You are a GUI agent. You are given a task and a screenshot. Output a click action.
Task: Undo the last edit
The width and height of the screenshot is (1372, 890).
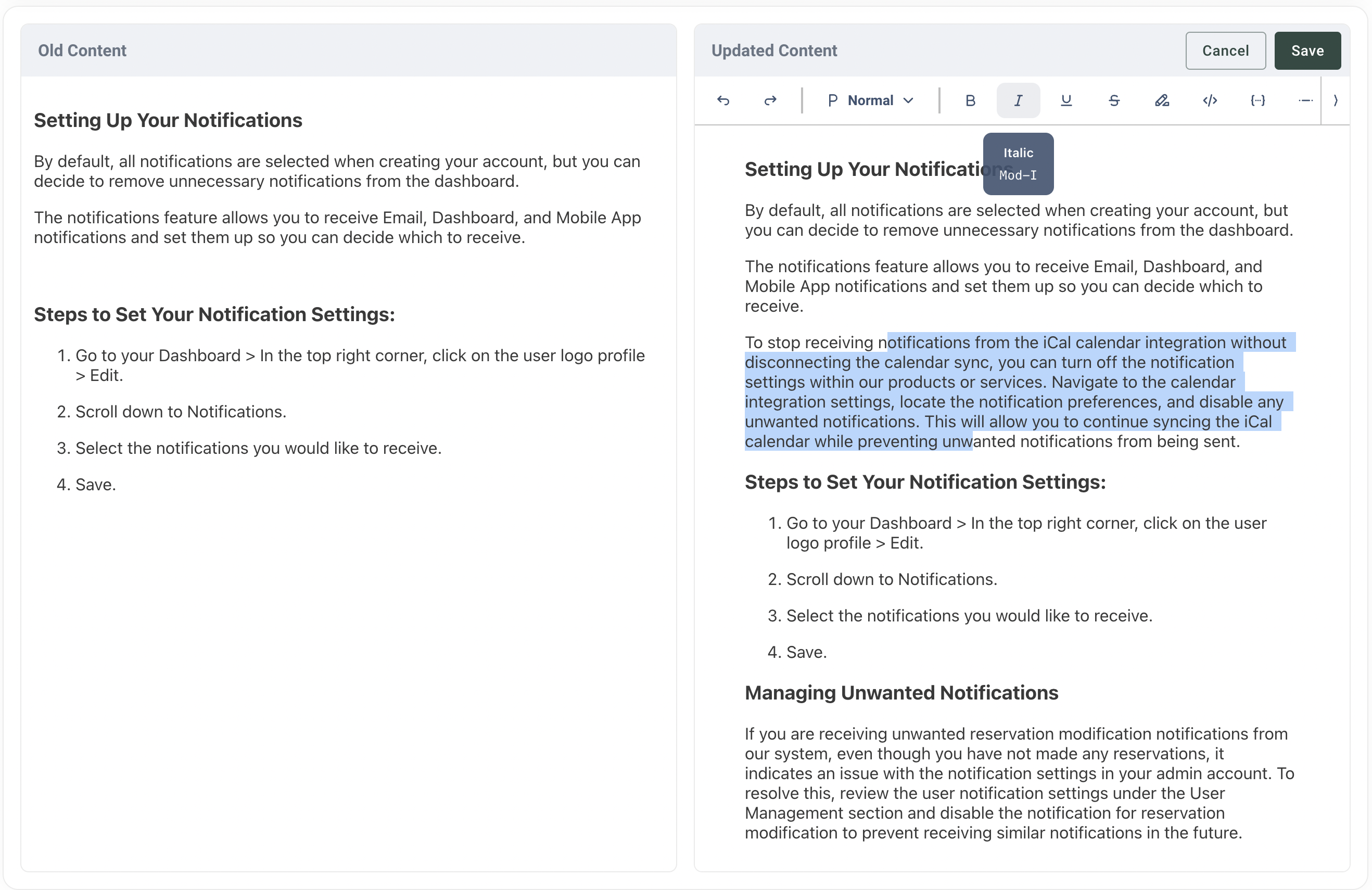pos(723,100)
